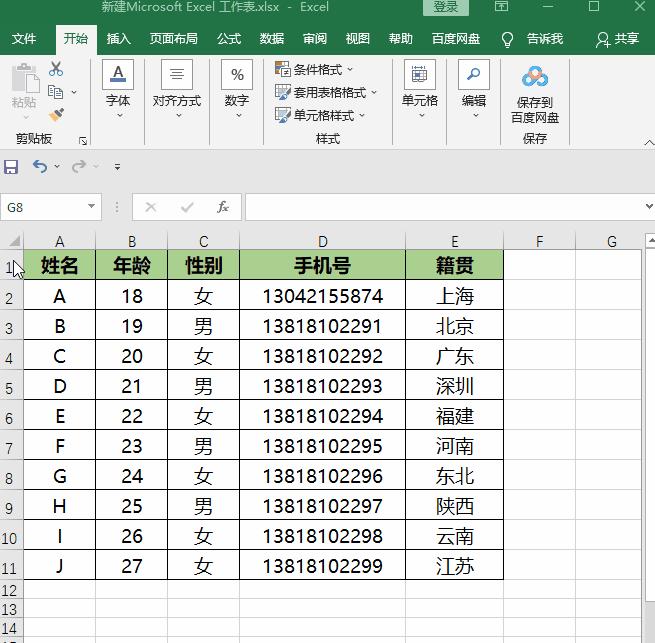Click the Format Painter brush icon
655x643 pixels.
point(56,115)
